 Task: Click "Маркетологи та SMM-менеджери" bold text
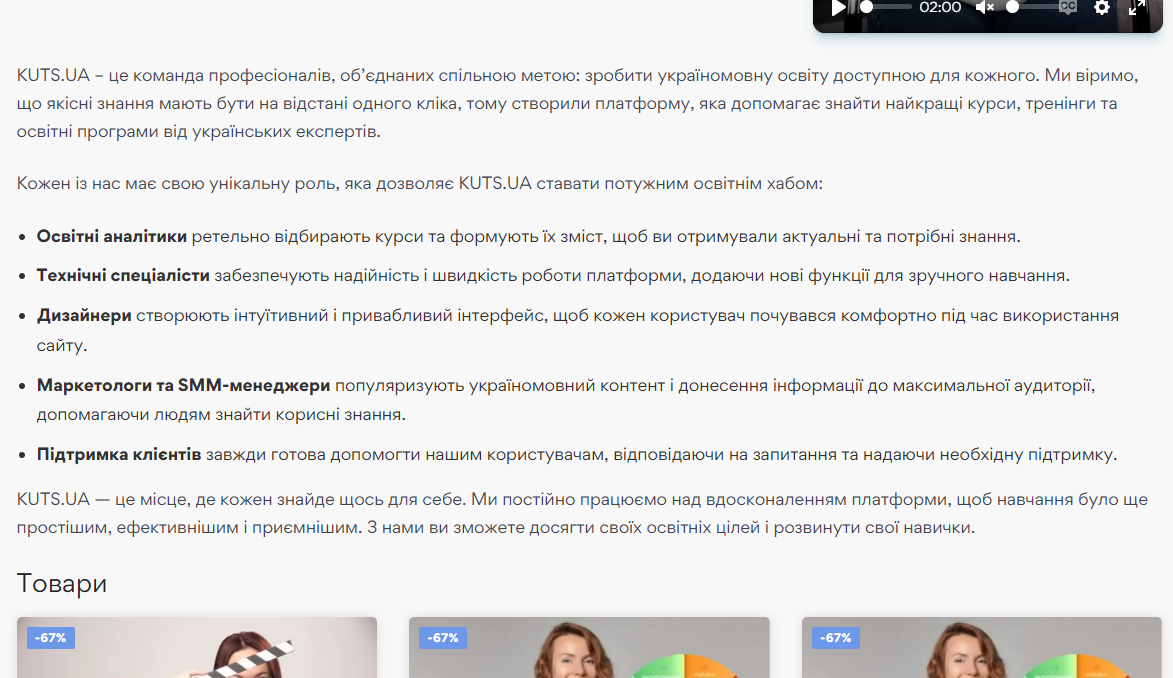tap(183, 386)
